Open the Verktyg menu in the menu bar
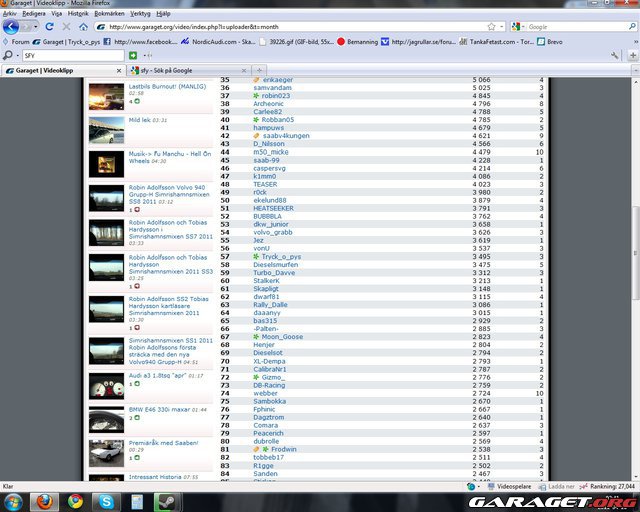The width and height of the screenshot is (640, 512). coord(140,14)
